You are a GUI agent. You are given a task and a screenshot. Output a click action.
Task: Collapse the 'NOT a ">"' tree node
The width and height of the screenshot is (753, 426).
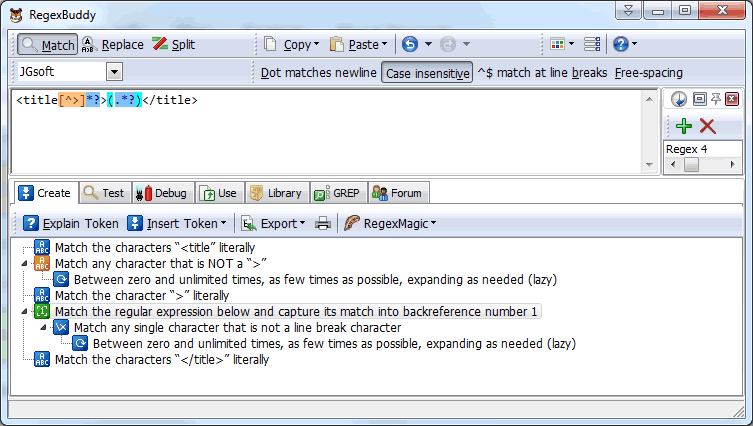24,264
